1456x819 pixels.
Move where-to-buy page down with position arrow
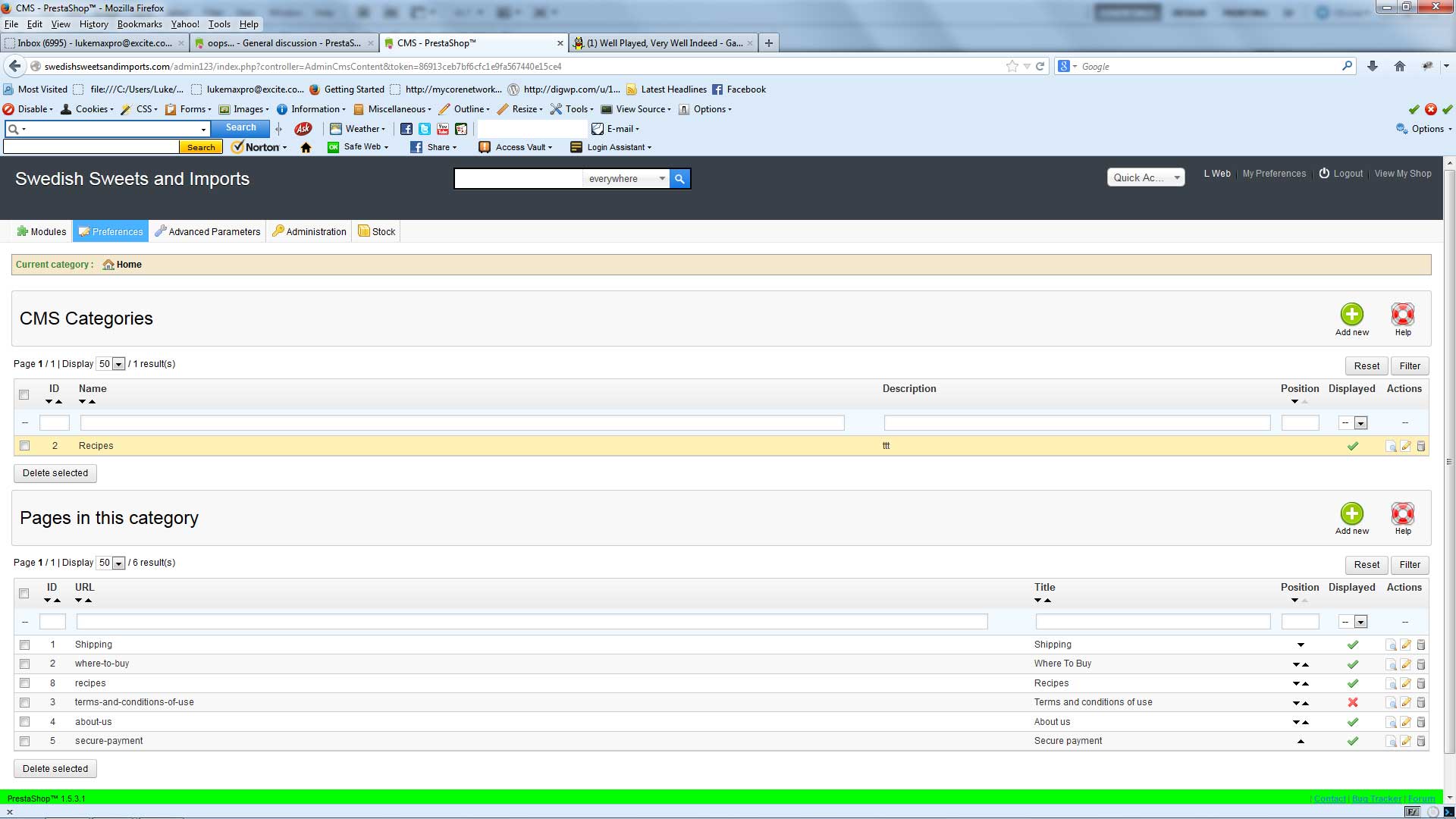pos(1296,665)
